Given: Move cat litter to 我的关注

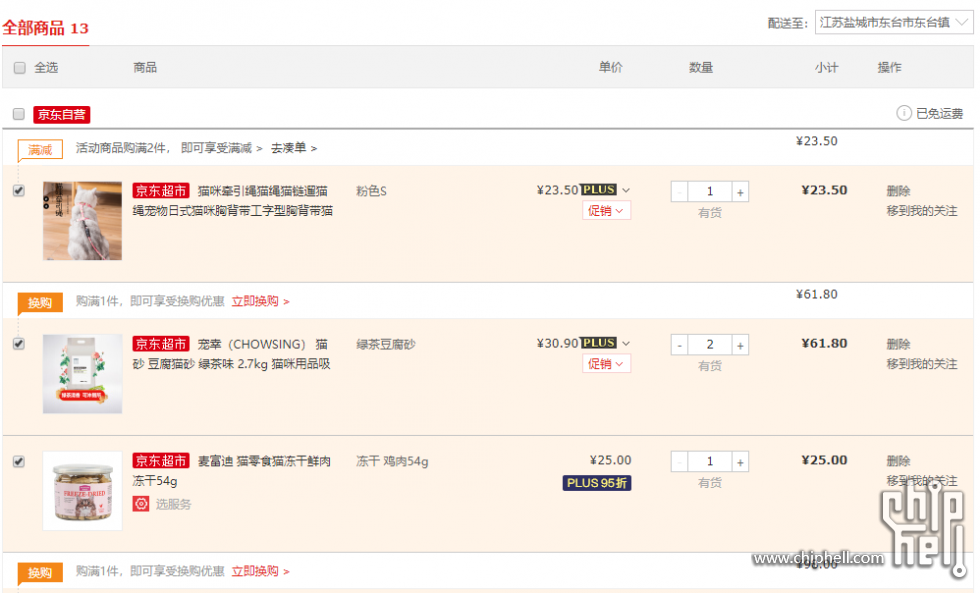Looking at the screenshot, I should [x=922, y=364].
